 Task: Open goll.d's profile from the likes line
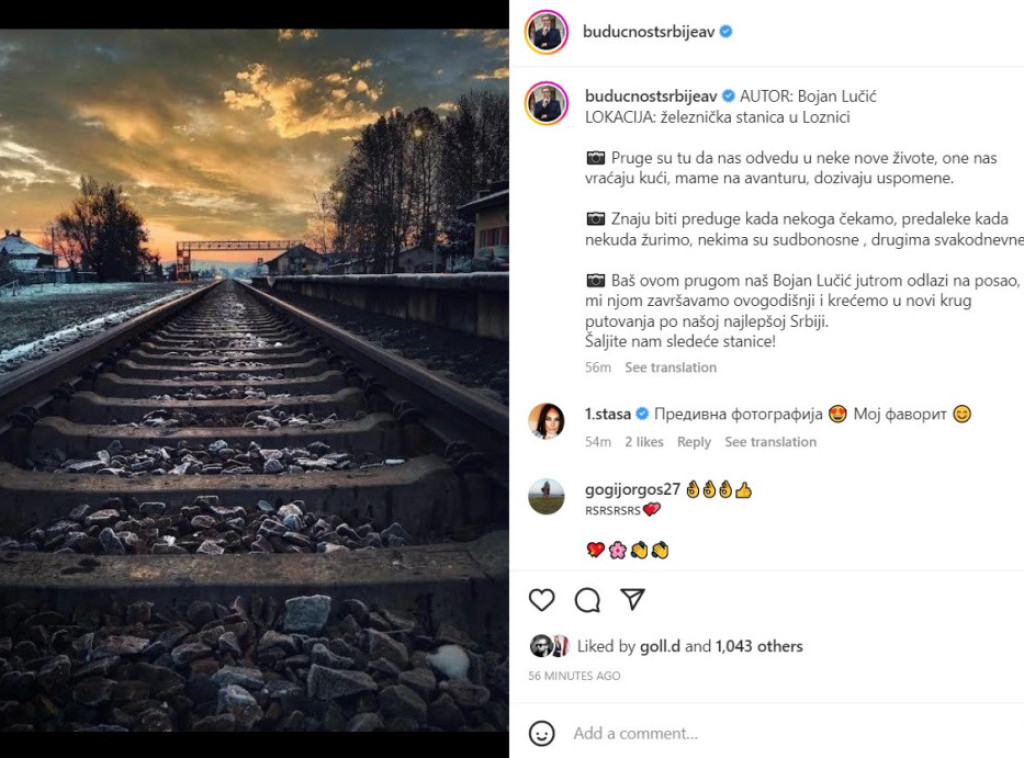coord(661,646)
